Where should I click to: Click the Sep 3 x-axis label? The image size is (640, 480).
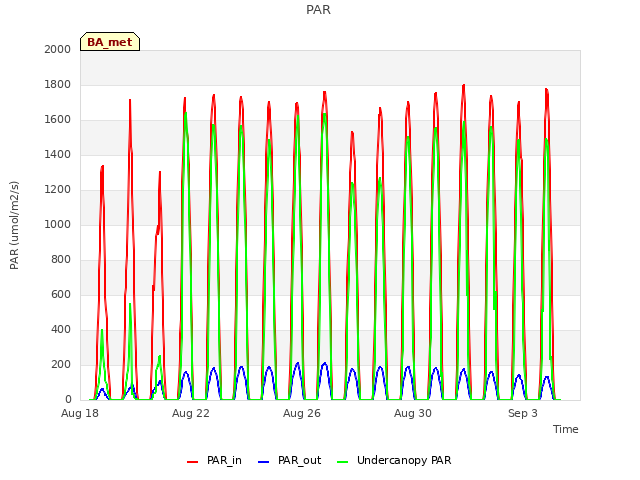click(x=523, y=413)
